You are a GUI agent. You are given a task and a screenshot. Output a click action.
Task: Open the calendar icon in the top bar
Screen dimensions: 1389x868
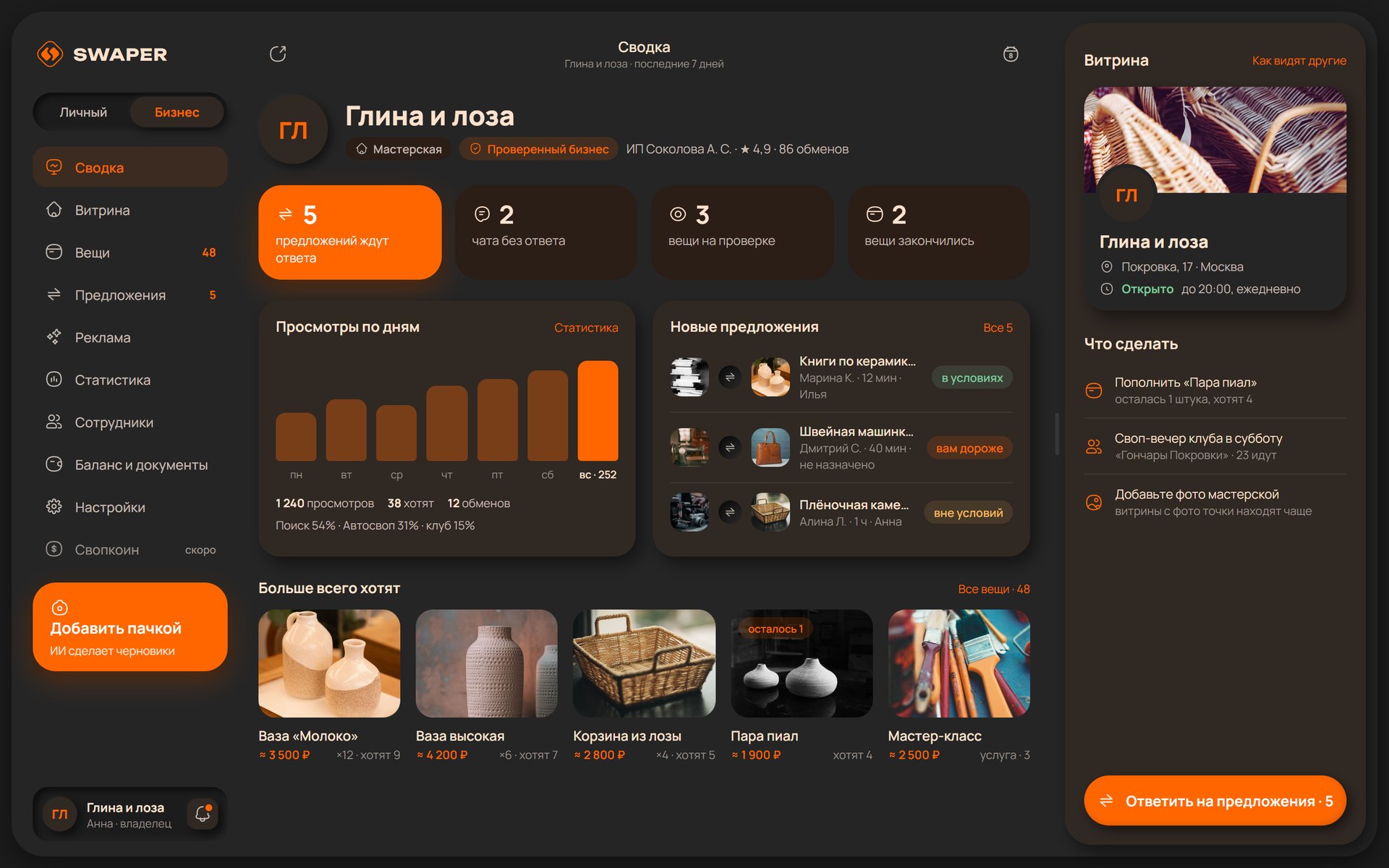[x=1011, y=54]
